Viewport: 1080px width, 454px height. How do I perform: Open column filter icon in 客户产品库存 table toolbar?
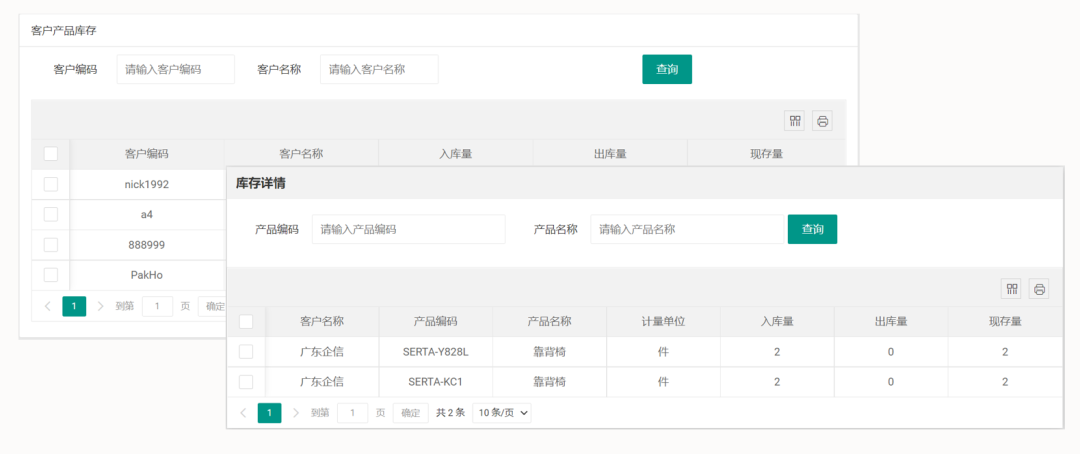click(x=796, y=121)
